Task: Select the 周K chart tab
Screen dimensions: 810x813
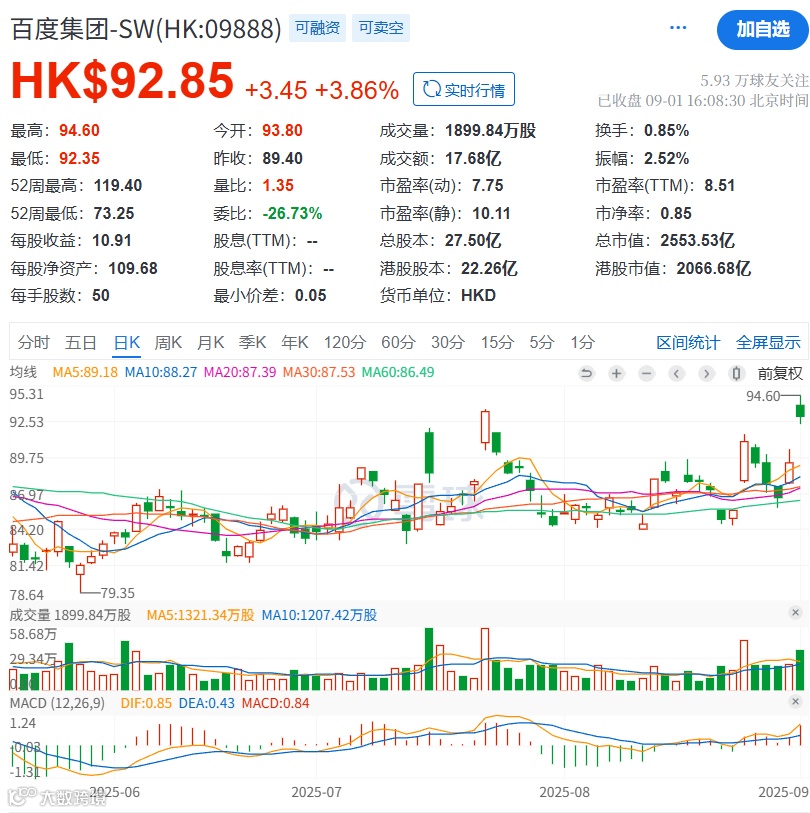Action: (x=168, y=342)
